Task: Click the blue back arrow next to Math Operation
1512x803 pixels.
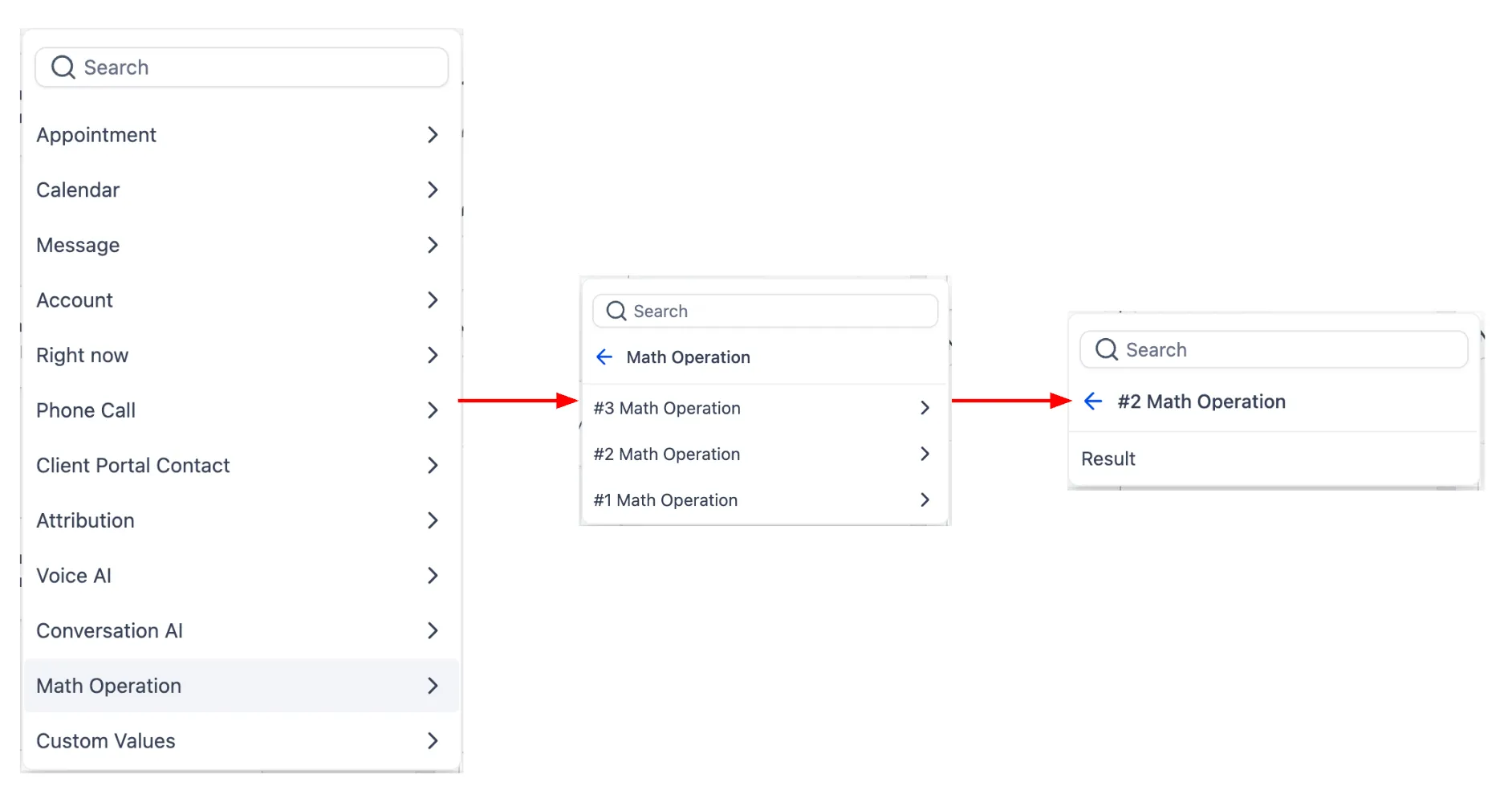Action: [604, 357]
